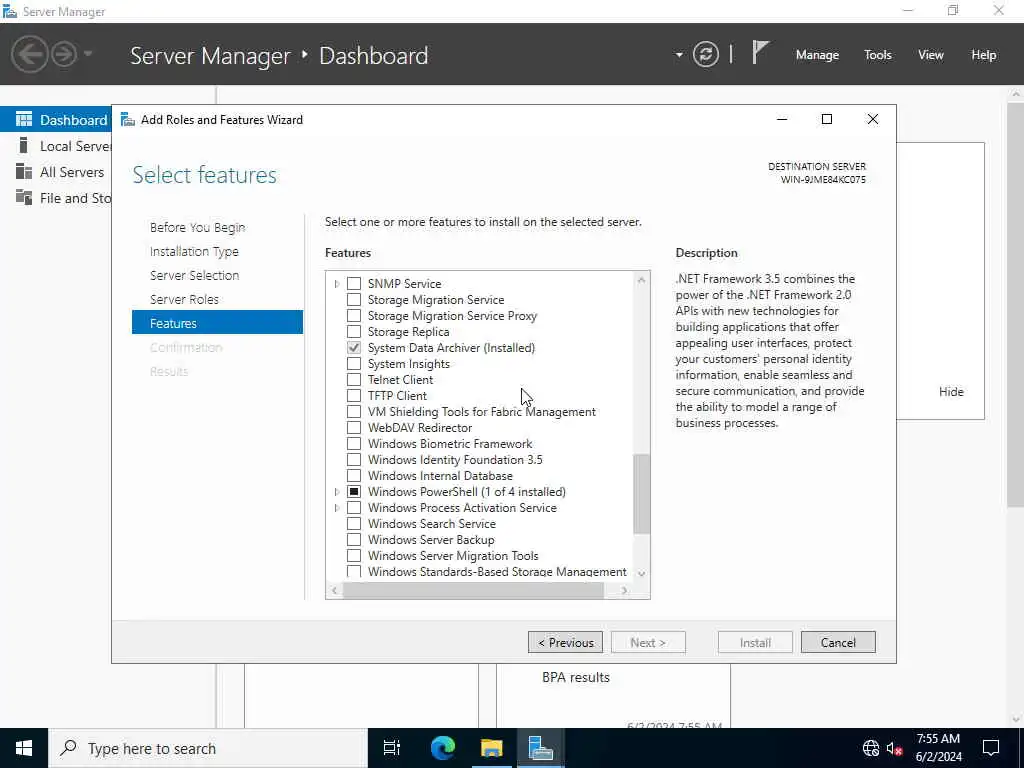1024x768 pixels.
Task: Check the Windows Server Backup checkbox
Action: click(x=354, y=539)
